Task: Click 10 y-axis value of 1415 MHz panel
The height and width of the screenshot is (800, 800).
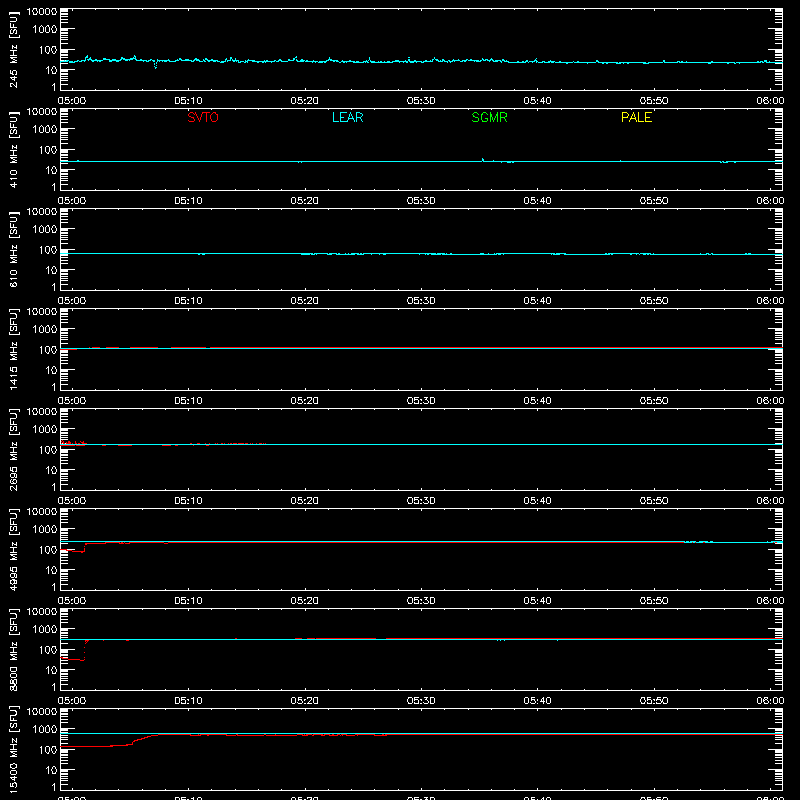Action: [52, 370]
